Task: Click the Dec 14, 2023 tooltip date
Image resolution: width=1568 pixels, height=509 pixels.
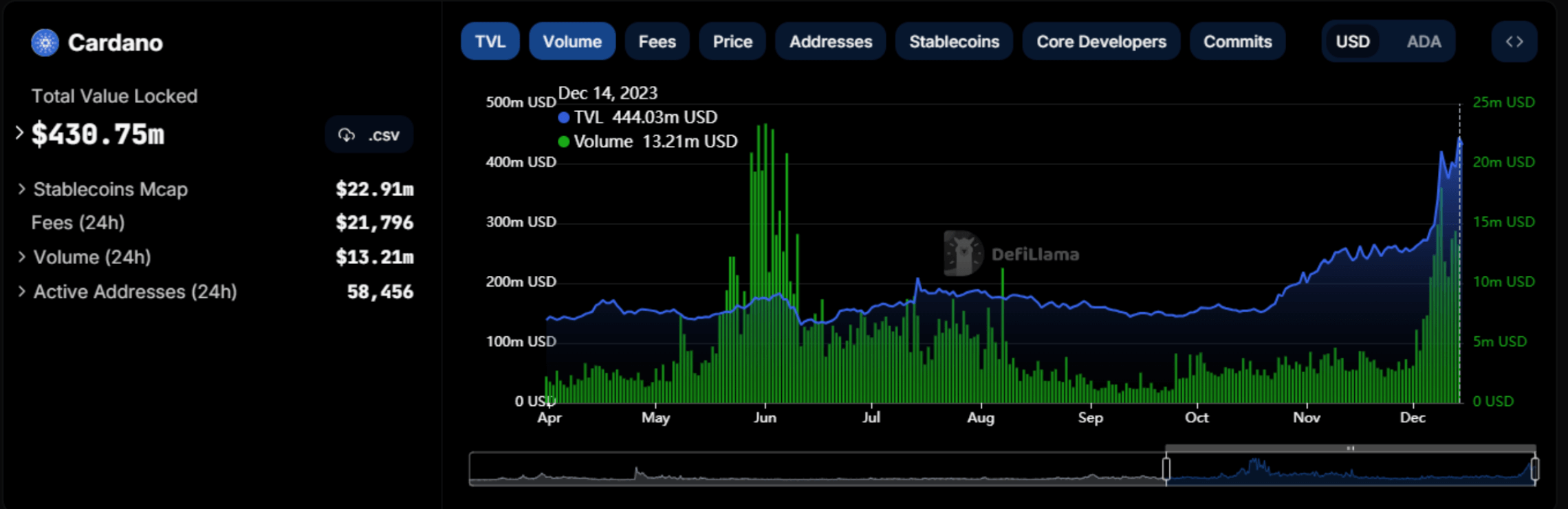Action: click(x=608, y=93)
